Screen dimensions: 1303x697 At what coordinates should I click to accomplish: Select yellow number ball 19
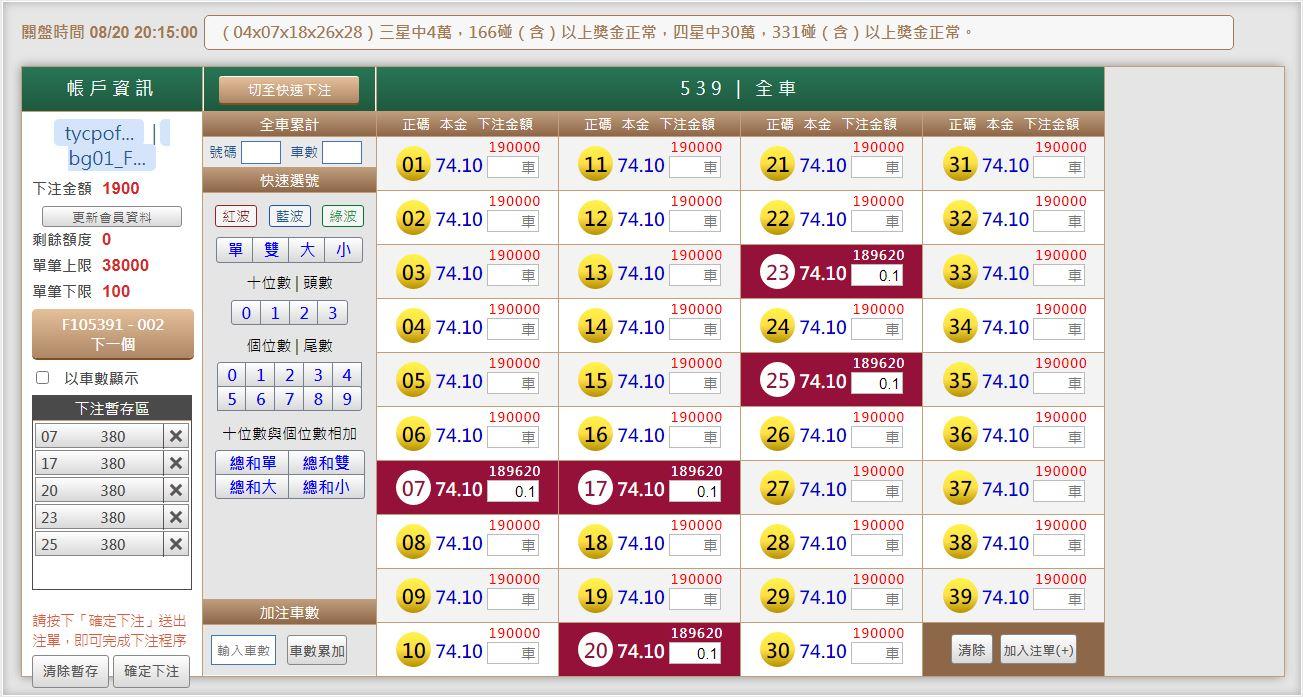point(595,597)
